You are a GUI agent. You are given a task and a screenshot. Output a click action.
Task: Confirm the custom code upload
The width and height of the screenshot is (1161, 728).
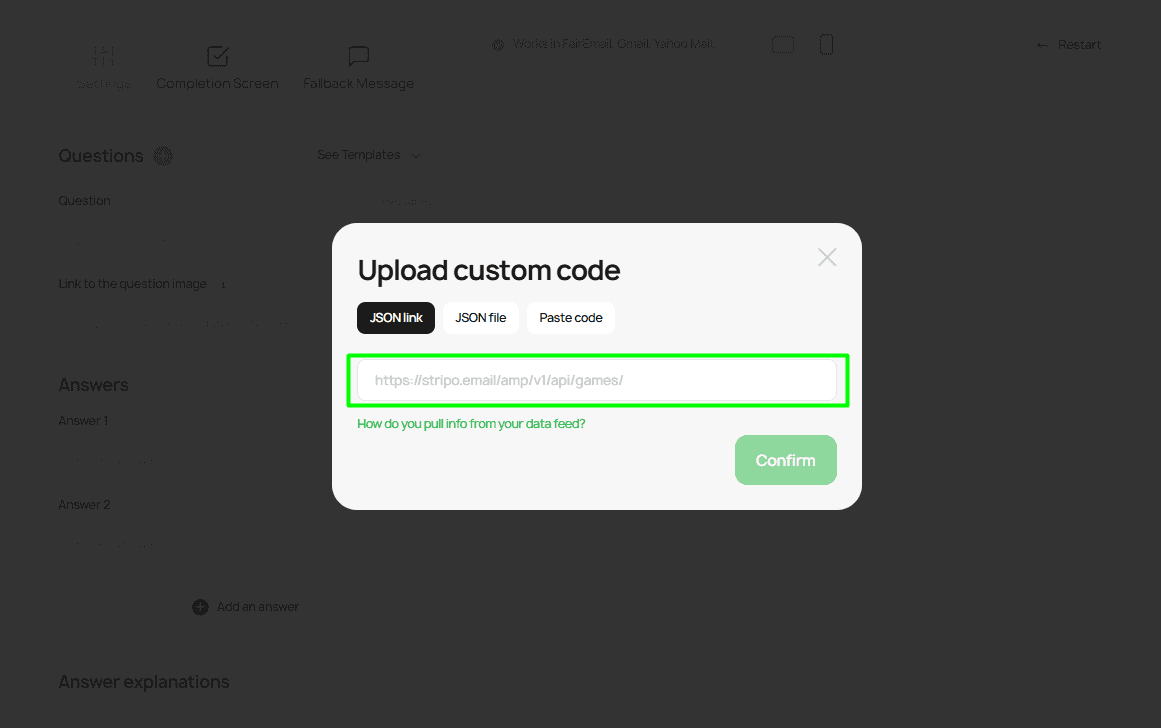[785, 459]
